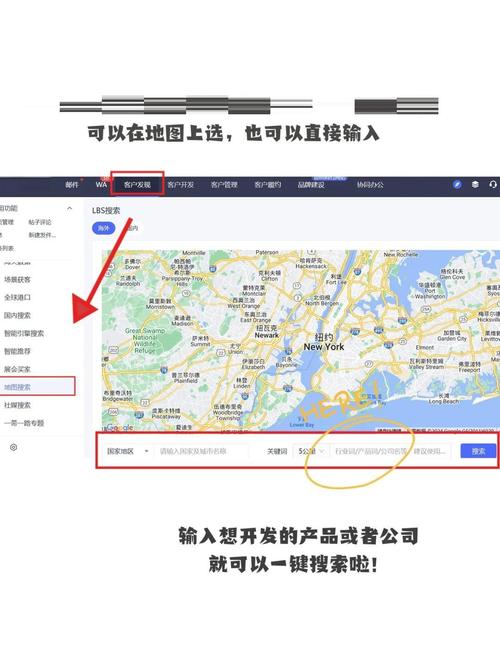
Task: Click the Google logo on the map
Action: [120, 427]
